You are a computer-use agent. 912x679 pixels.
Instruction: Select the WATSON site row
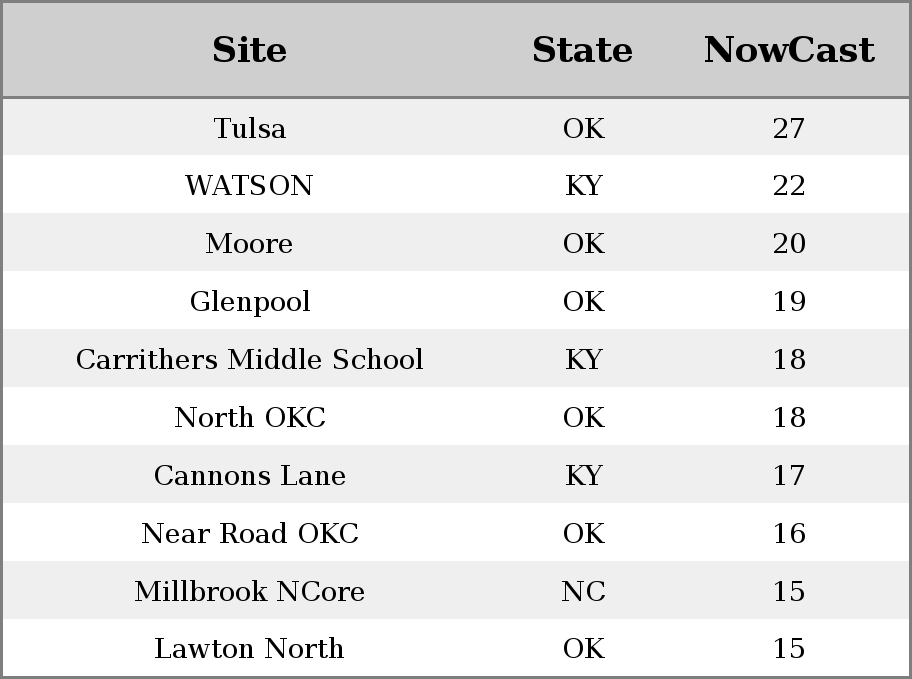click(456, 184)
